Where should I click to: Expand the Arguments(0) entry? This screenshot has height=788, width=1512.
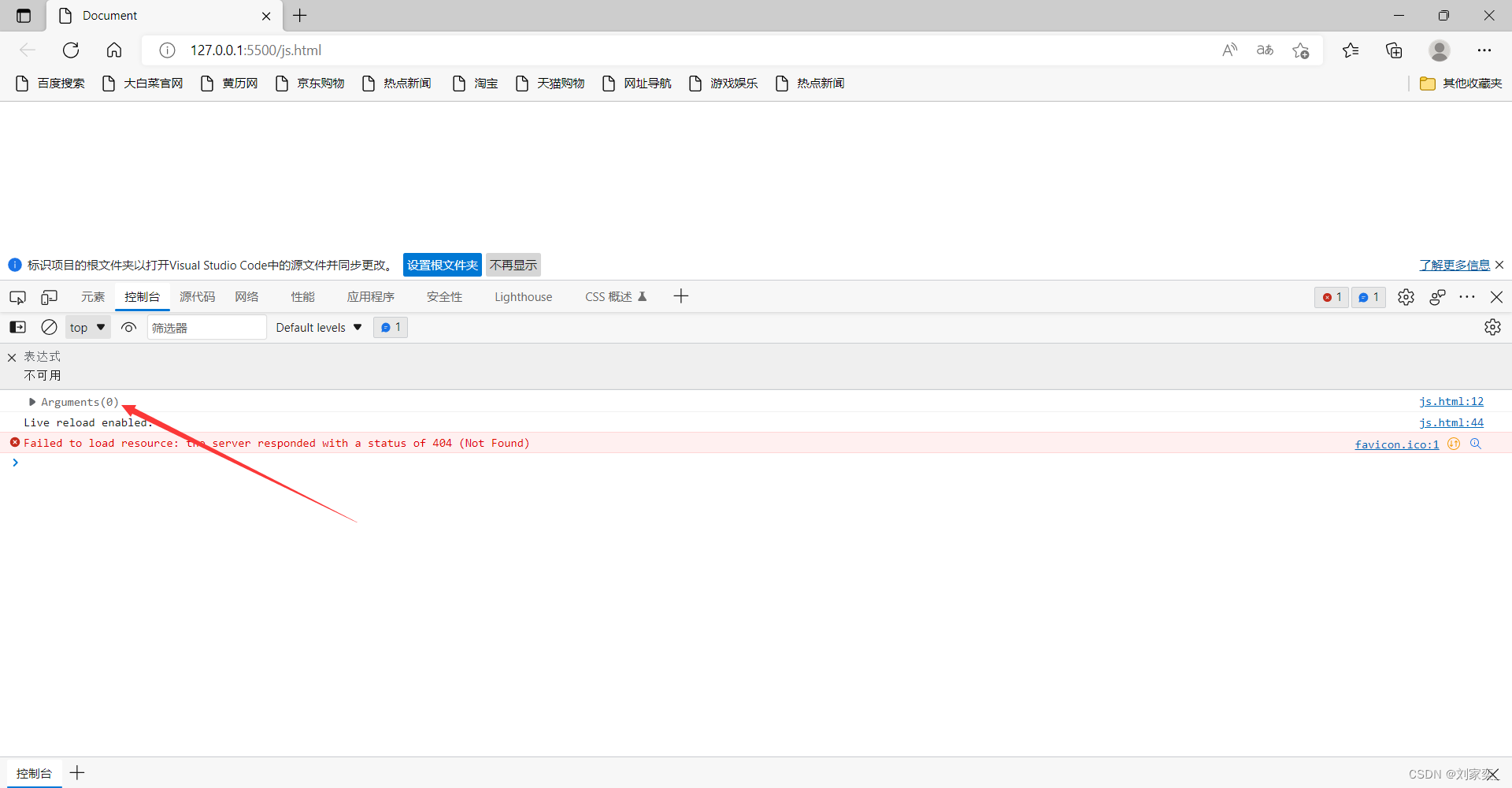coord(32,402)
